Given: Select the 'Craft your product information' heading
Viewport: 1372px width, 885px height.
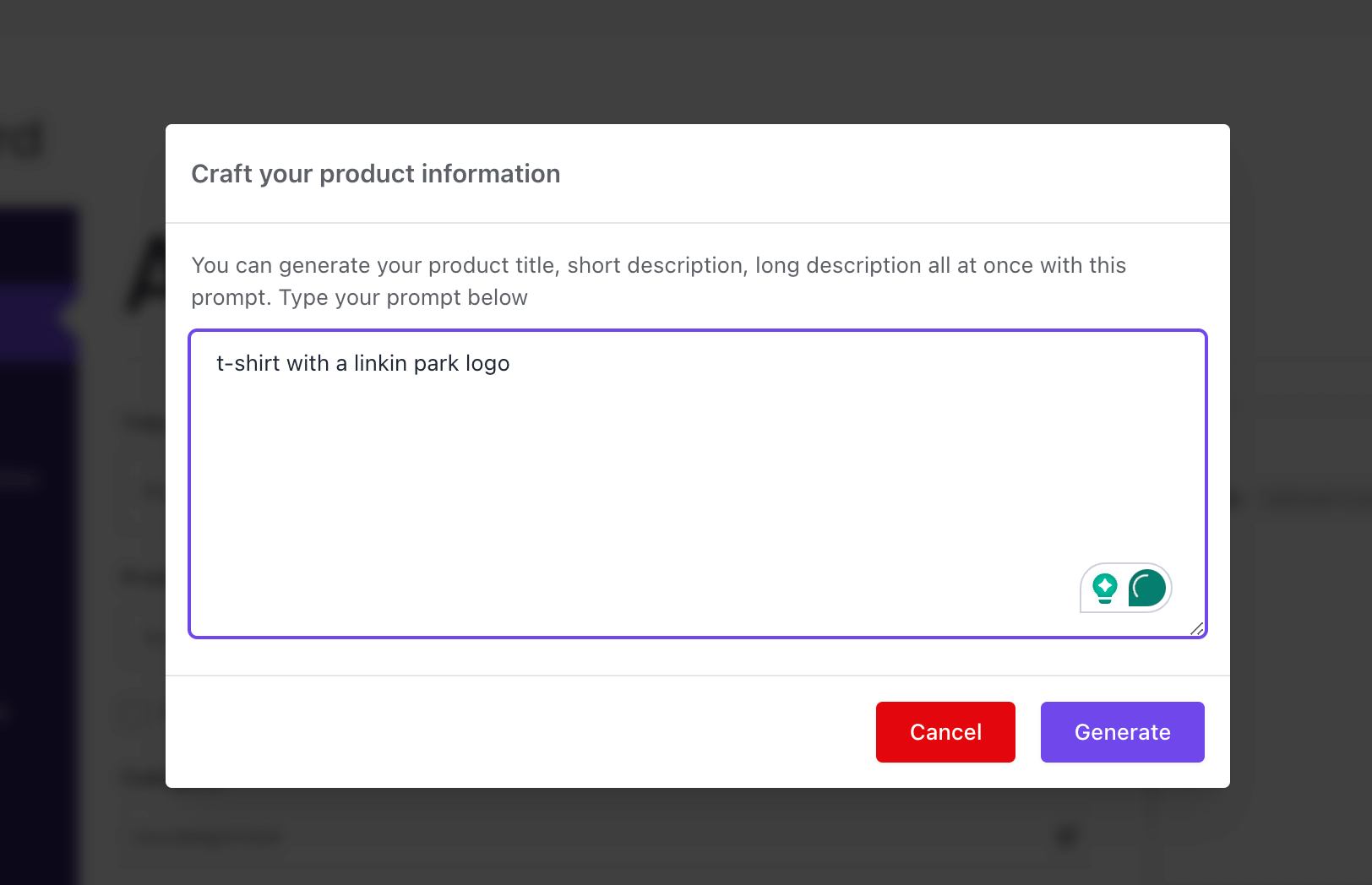Looking at the screenshot, I should (x=376, y=174).
